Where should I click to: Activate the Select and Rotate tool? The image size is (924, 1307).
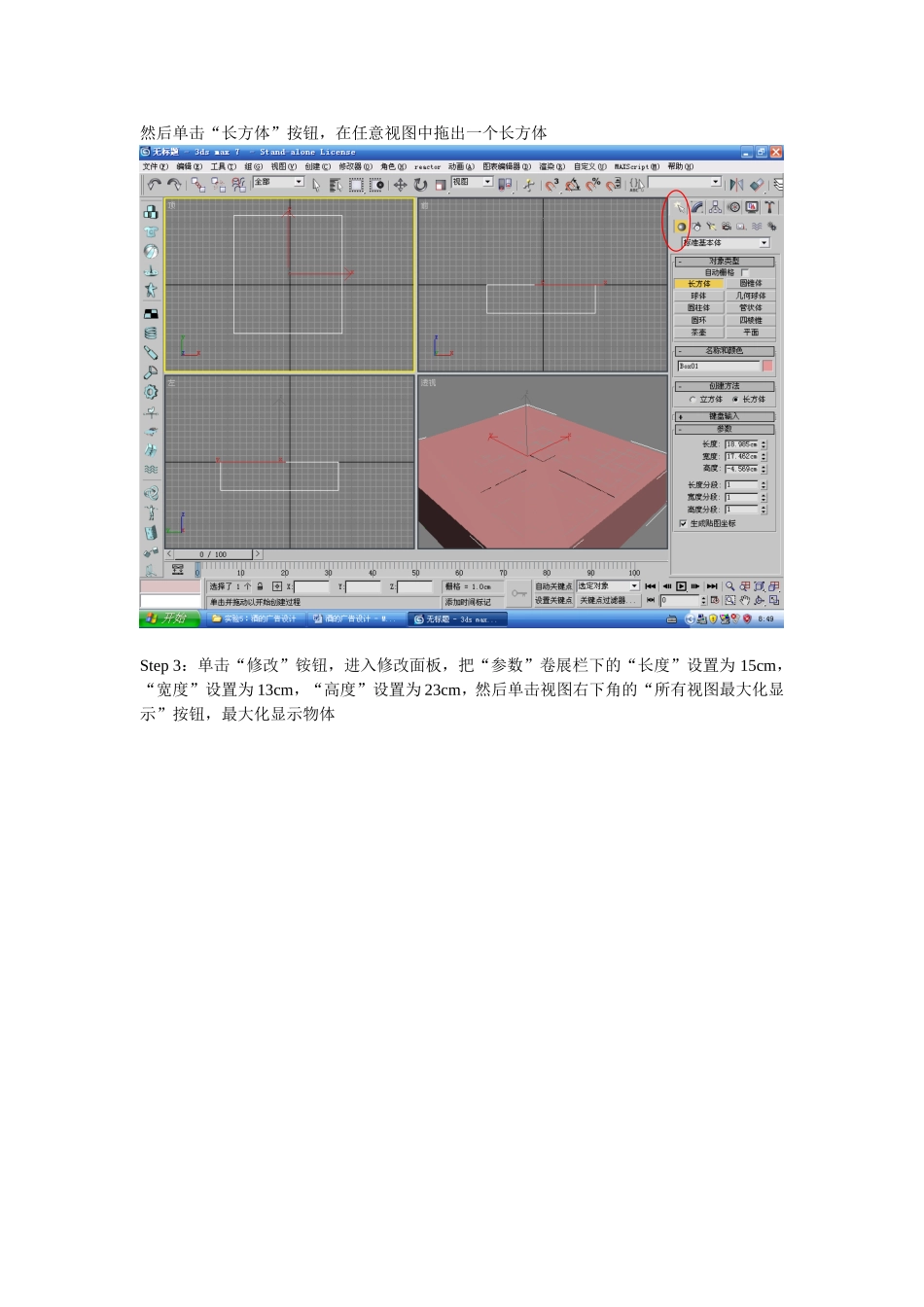(420, 186)
